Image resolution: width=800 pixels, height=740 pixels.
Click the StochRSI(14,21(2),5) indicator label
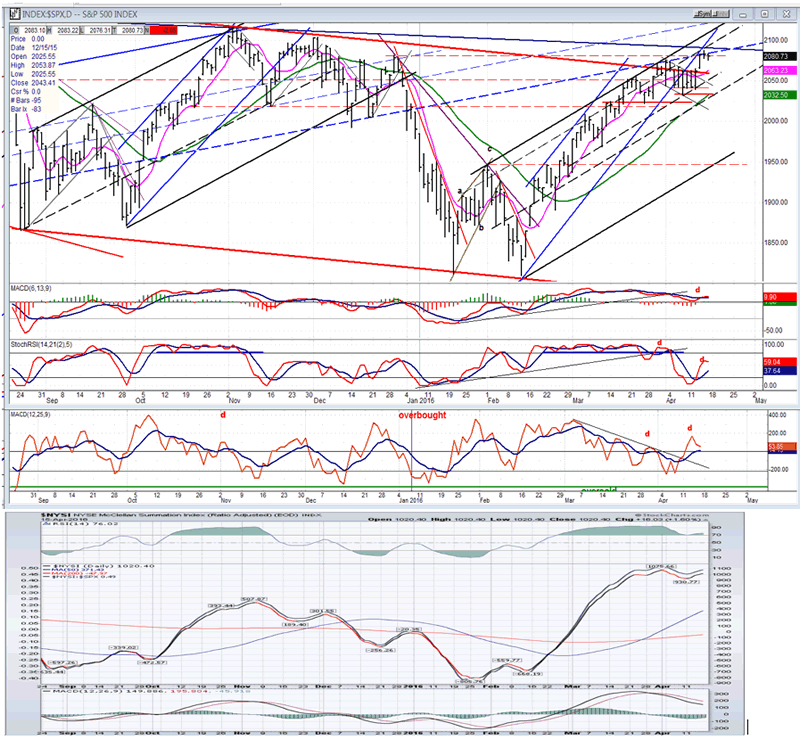coord(41,344)
